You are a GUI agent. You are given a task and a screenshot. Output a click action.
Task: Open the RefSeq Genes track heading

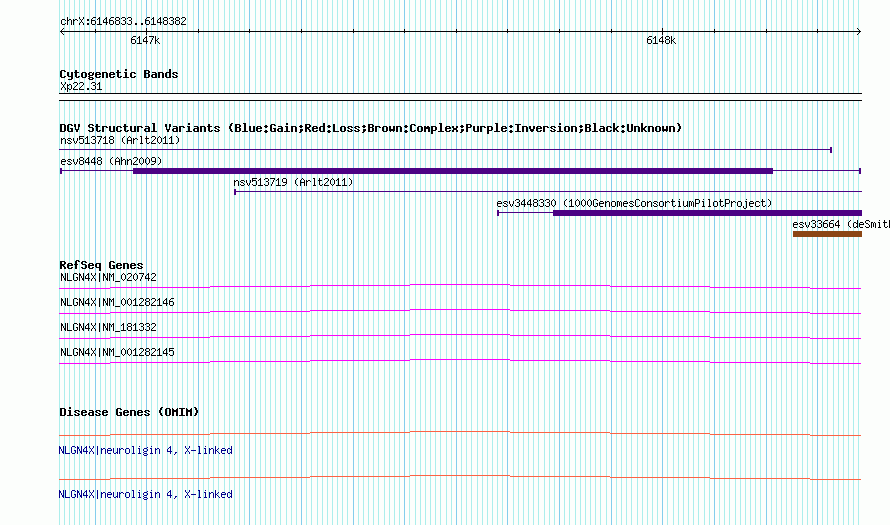click(102, 265)
